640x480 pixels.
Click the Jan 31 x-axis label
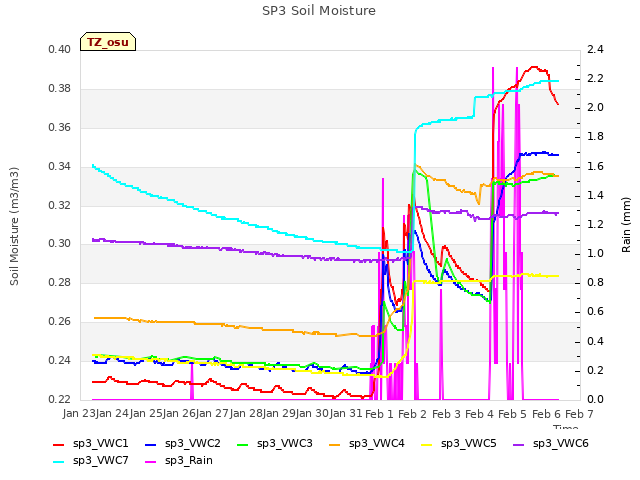click(346, 414)
